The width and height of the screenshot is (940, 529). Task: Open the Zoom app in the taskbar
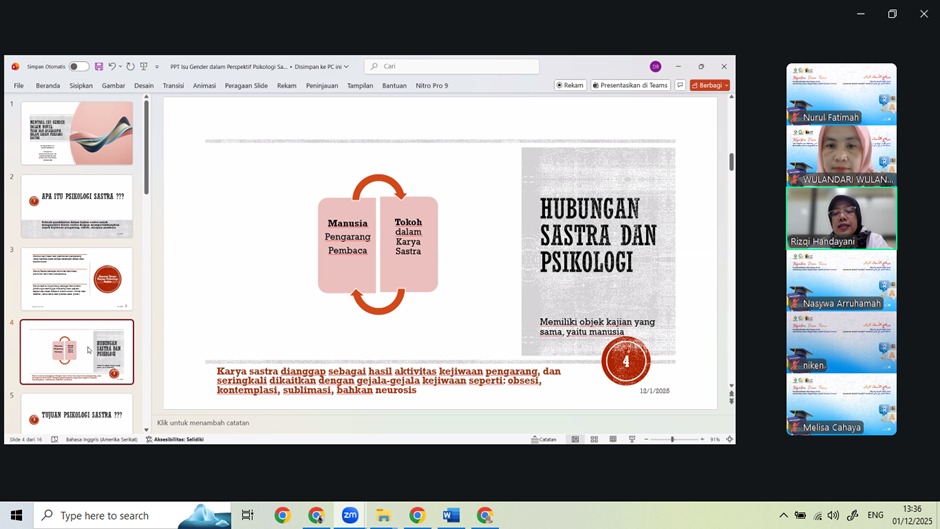(x=350, y=515)
